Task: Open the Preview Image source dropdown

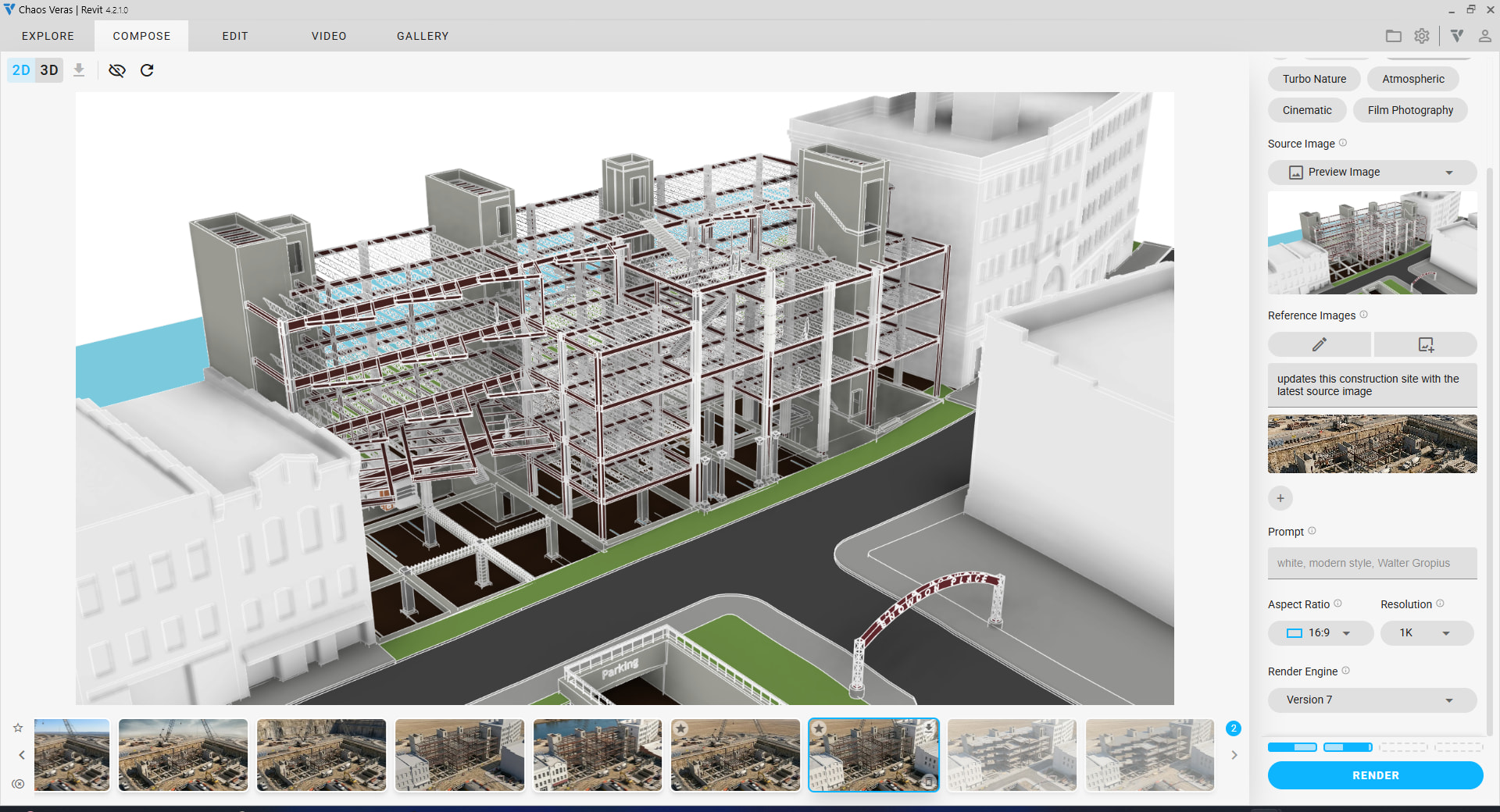Action: click(x=1372, y=172)
